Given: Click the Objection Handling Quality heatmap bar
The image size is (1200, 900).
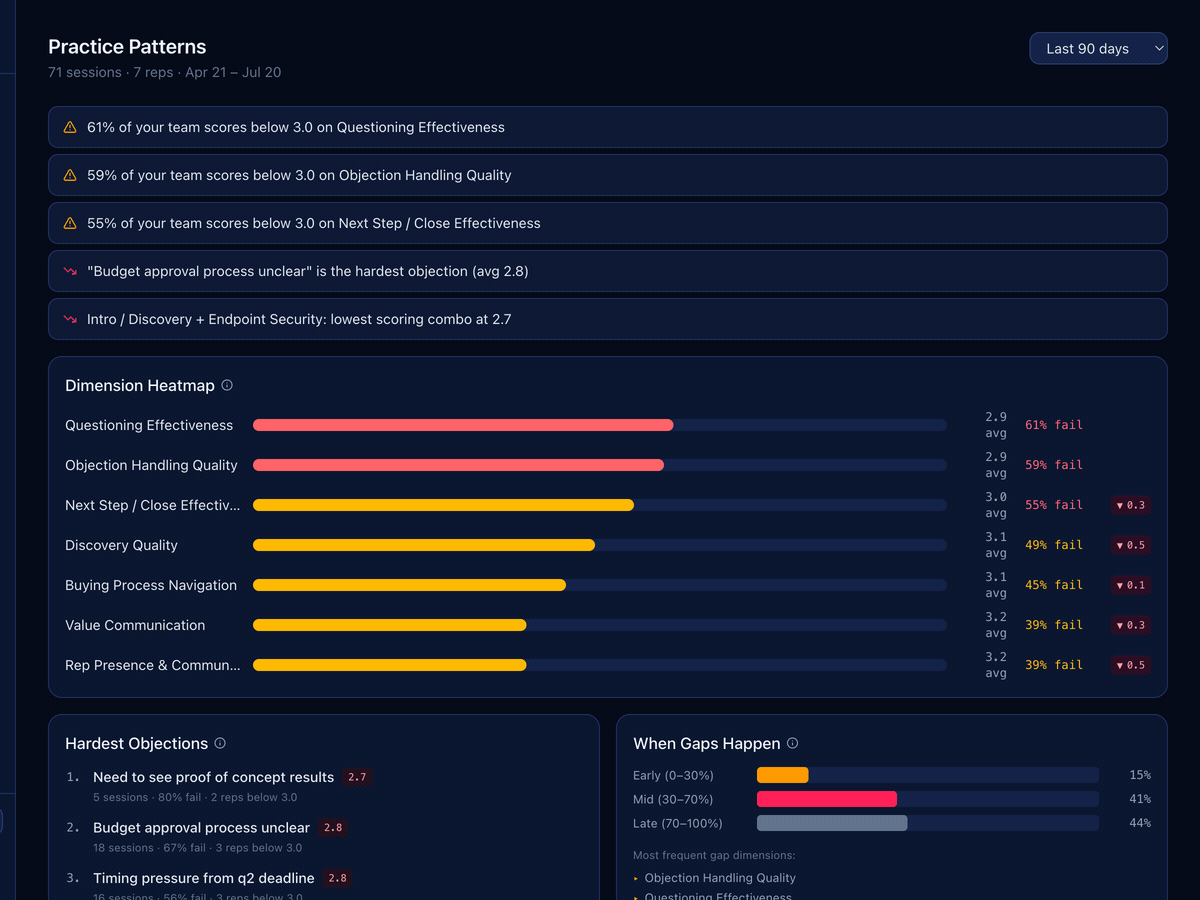Looking at the screenshot, I should 600,465.
